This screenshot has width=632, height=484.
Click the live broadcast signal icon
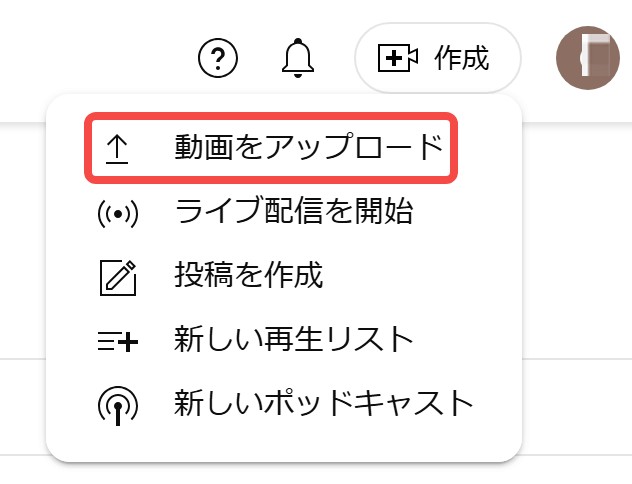(x=118, y=212)
